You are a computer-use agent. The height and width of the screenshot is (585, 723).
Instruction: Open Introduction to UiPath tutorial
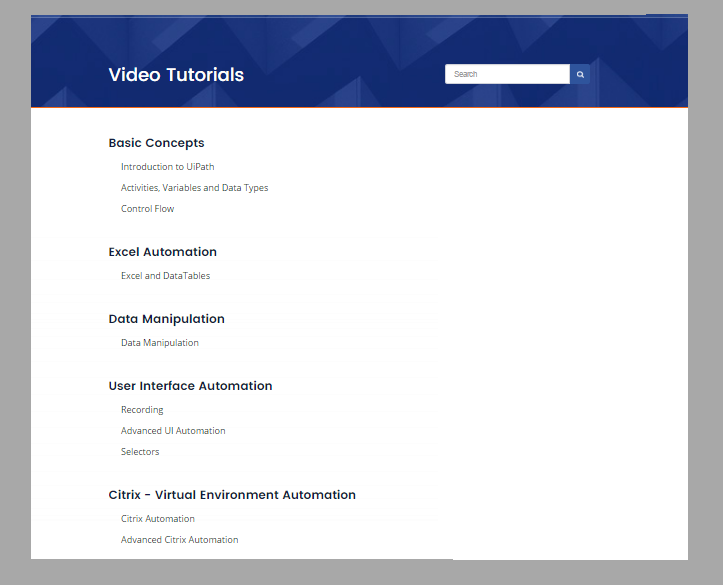coord(168,167)
